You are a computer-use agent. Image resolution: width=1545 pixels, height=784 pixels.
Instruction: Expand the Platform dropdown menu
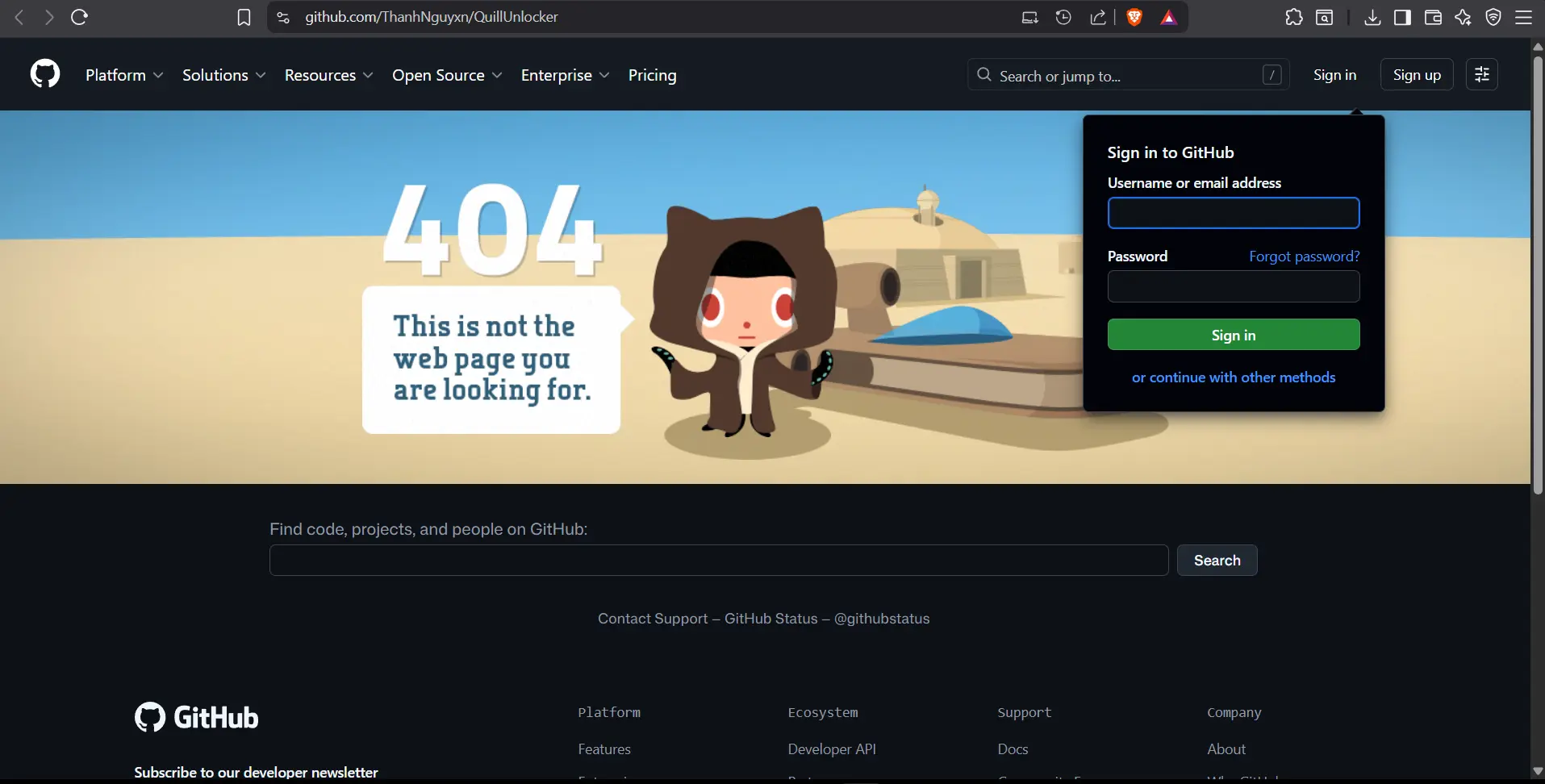pos(124,75)
